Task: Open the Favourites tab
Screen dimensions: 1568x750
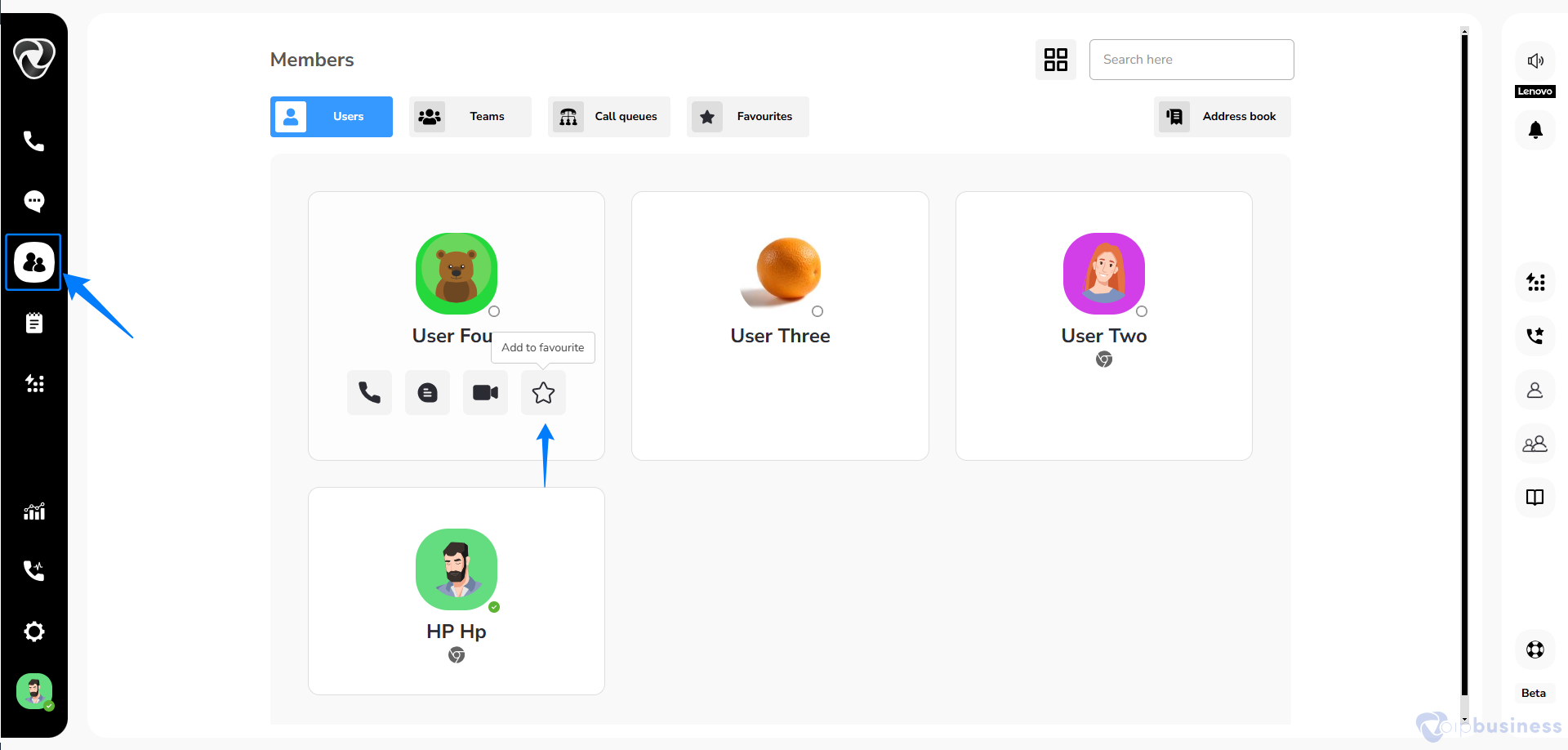Action: 748,117
